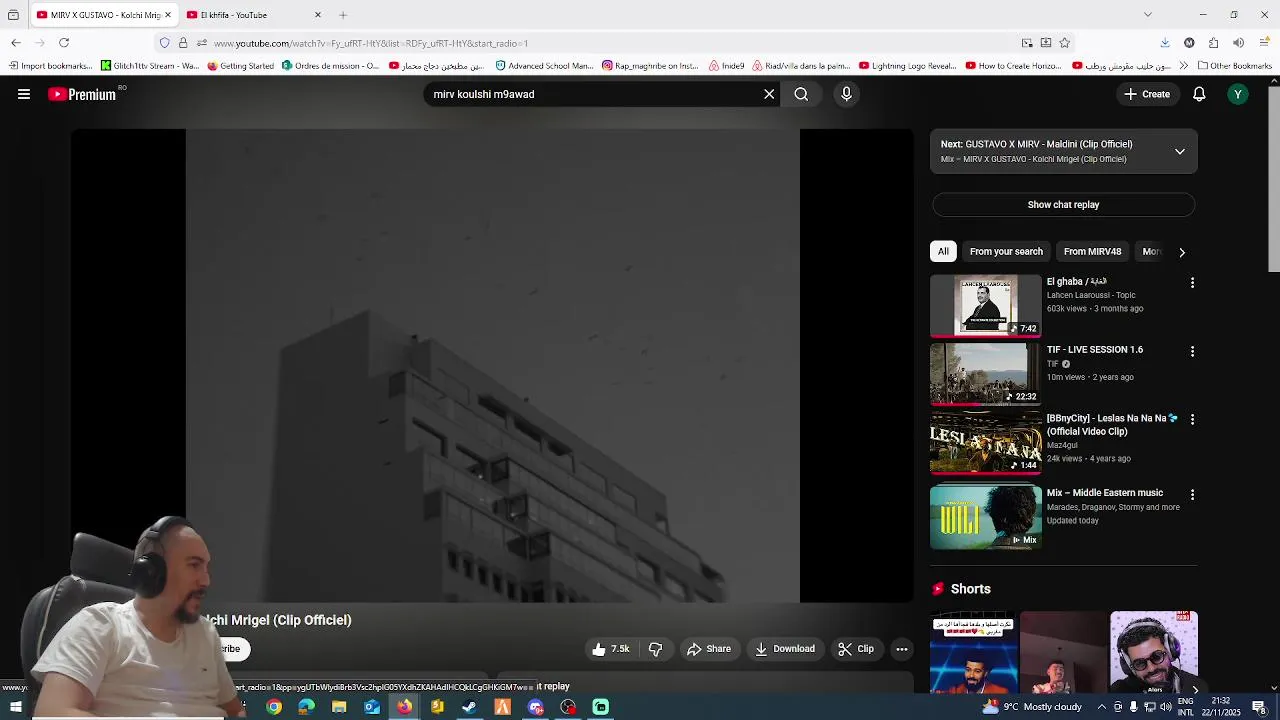View site security lock icon

coord(183,43)
